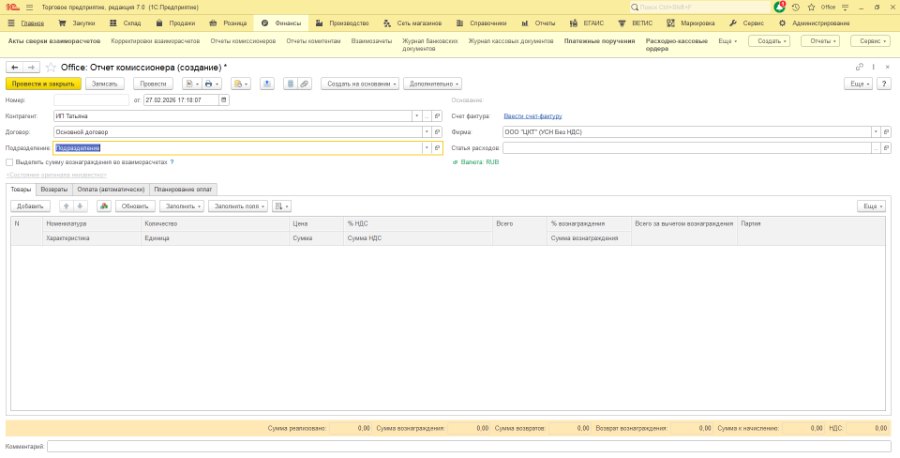
Task: Click 'Ввести счет-фактуру' link
Action: [x=532, y=116]
